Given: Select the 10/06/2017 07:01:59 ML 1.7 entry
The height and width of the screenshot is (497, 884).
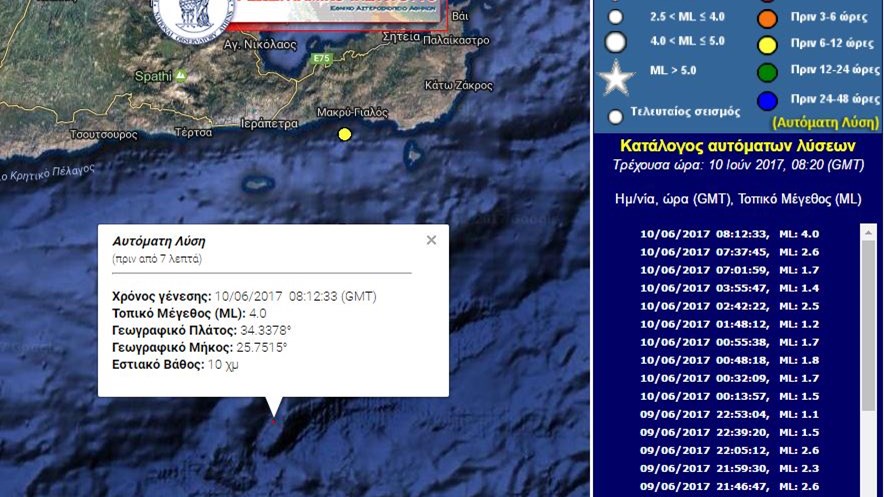Looking at the screenshot, I should click(x=730, y=270).
